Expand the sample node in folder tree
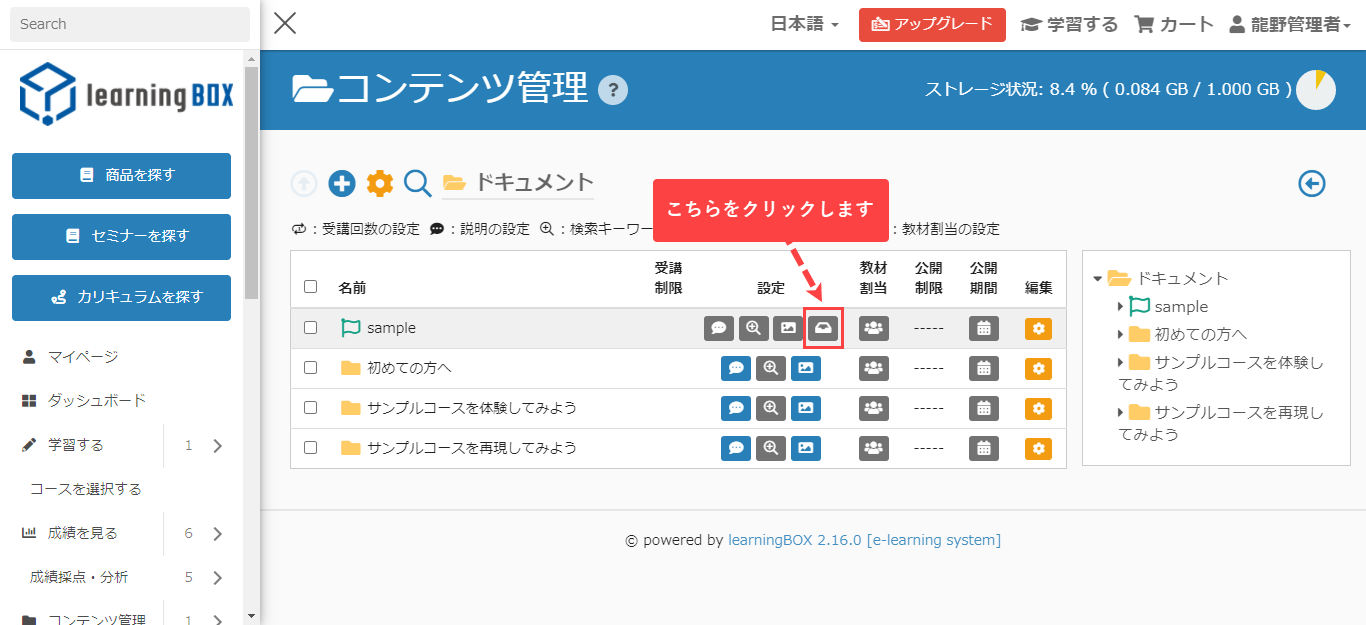This screenshot has width=1366, height=625. tap(1120, 307)
